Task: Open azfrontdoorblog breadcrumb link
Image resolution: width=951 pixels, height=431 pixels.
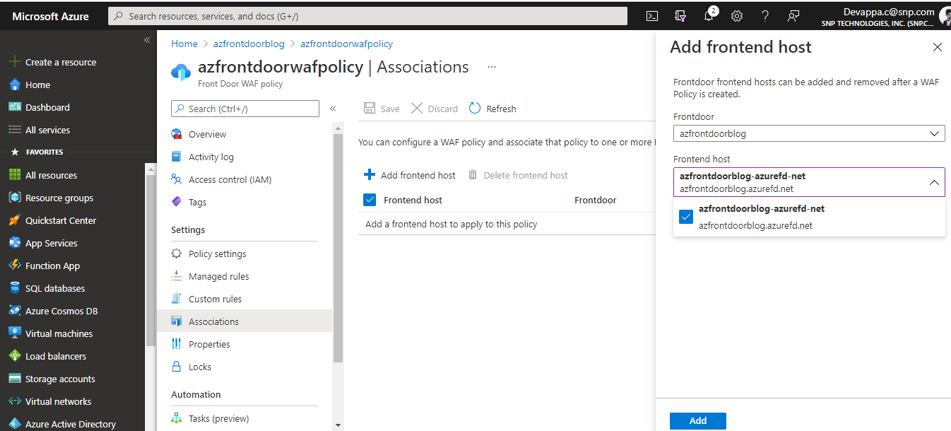Action: click(249, 44)
